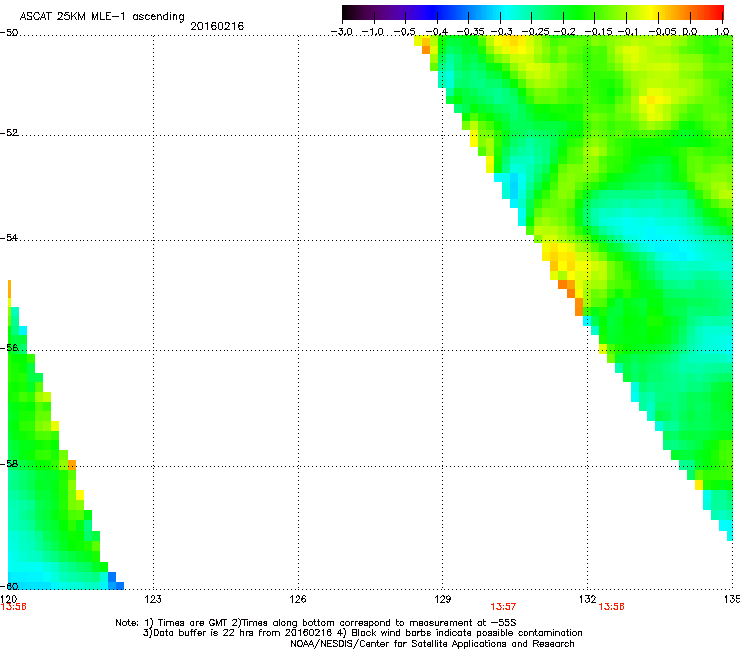Click the -60 latitude axis label
This screenshot has height=650, width=740.
tap(9, 586)
